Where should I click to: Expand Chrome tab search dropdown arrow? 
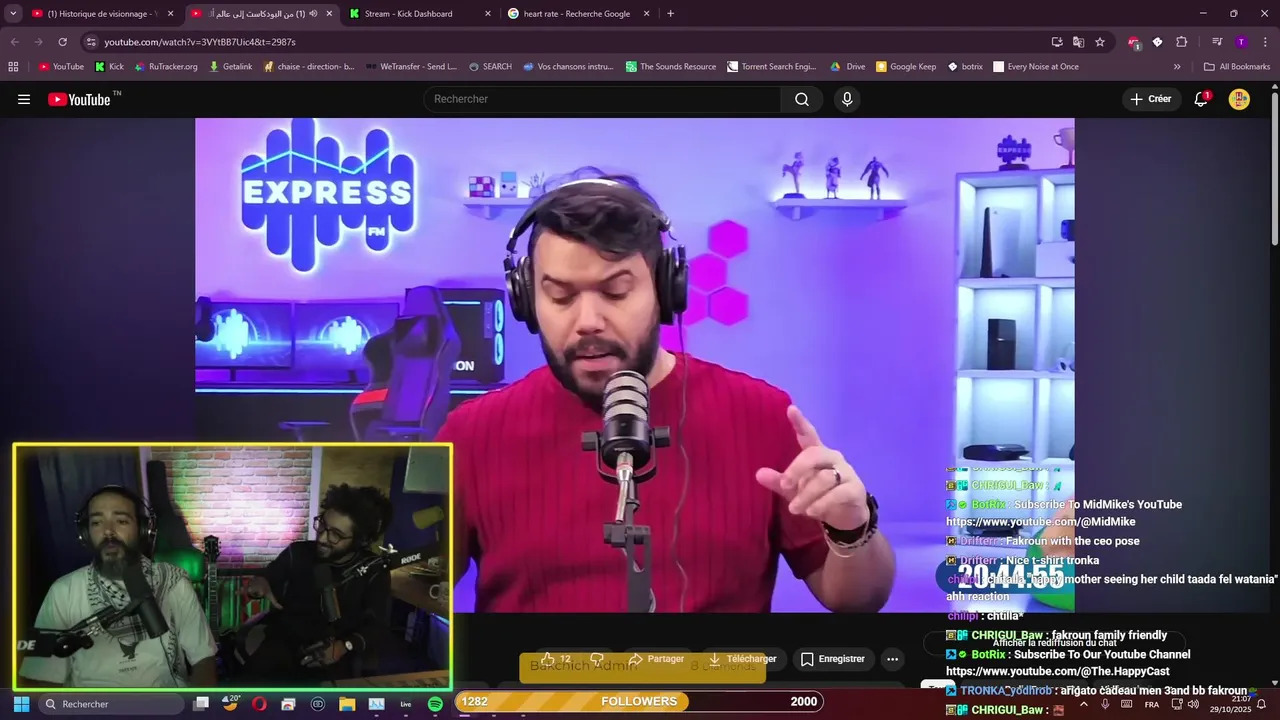pos(13,14)
